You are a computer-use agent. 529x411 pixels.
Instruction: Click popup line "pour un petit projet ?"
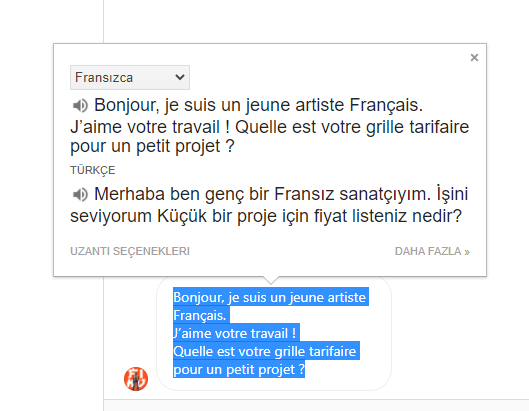coord(152,146)
